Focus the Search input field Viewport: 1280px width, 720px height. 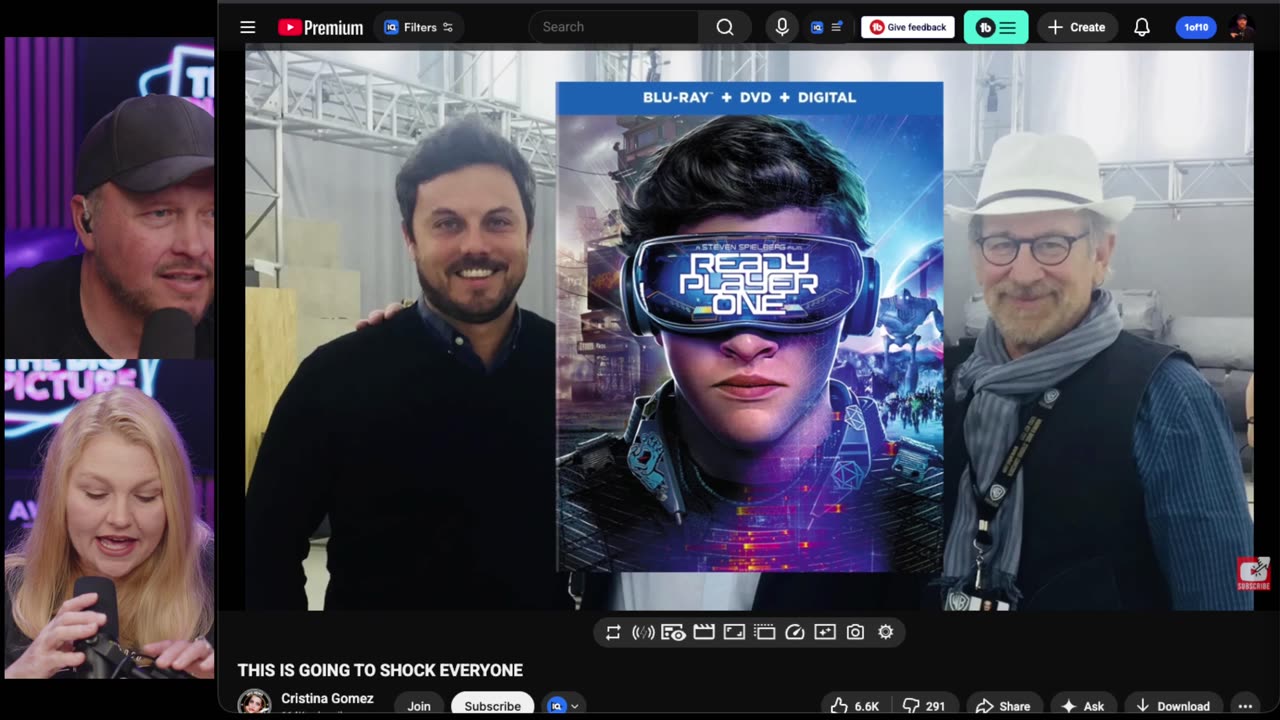coord(614,27)
